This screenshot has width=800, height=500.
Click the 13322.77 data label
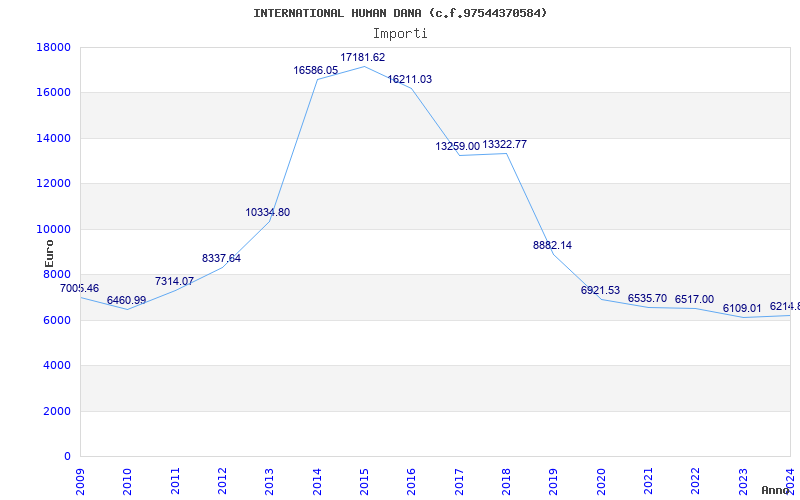pos(505,144)
